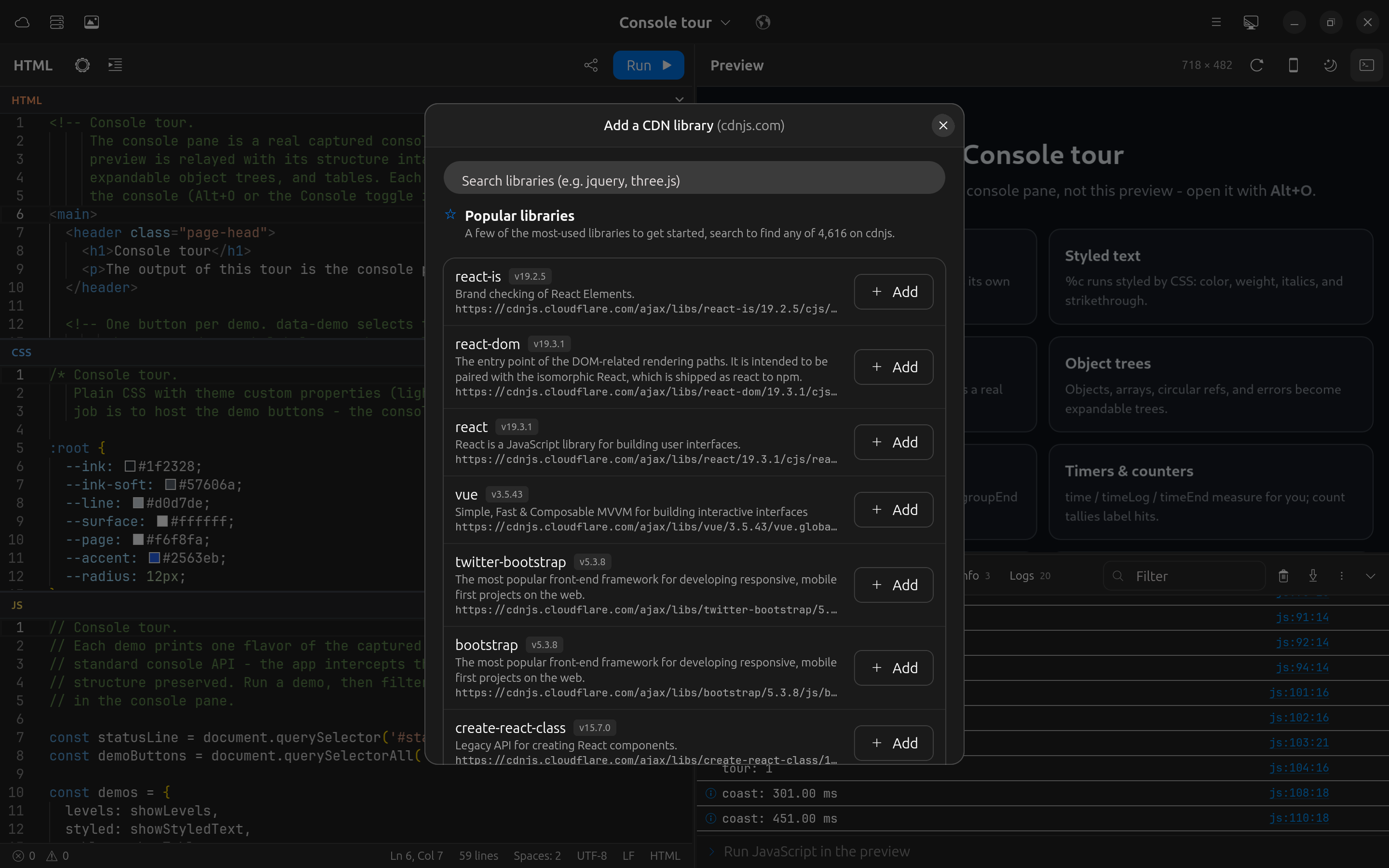Click the errors count in status bar
Viewport: 1389px width, 868px height.
24,855
